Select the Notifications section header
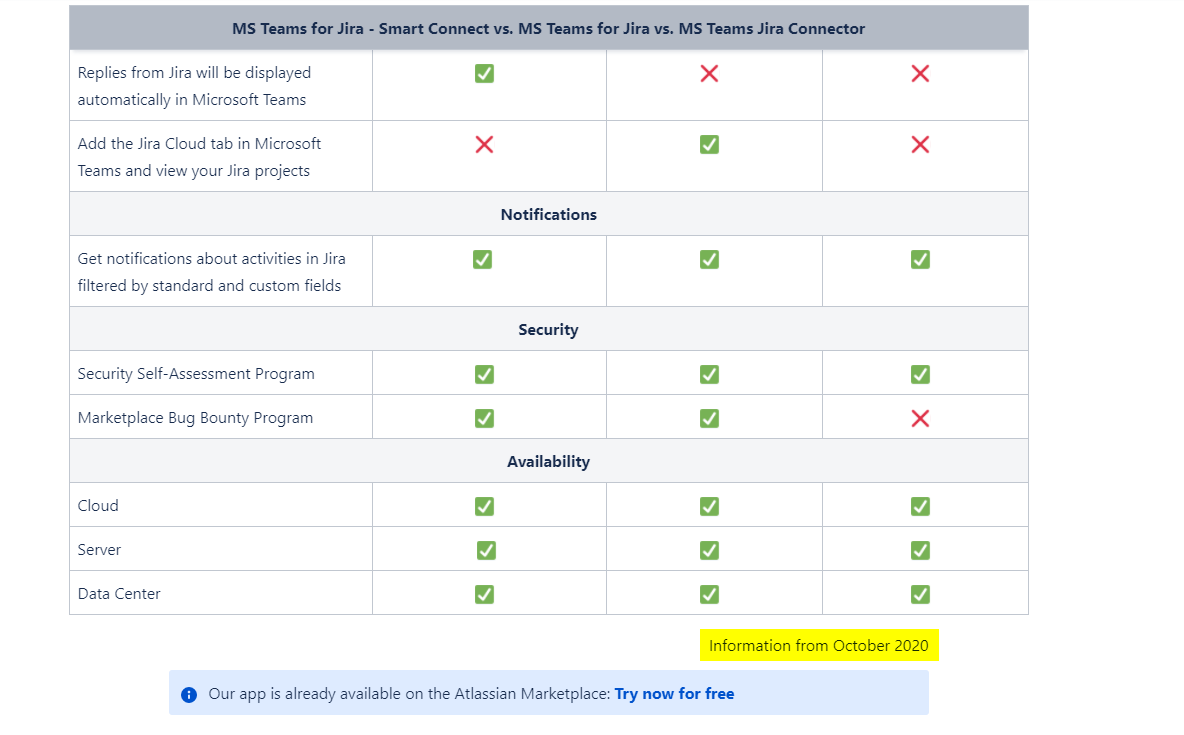Screen dimensions: 1184x735 click(x=549, y=215)
